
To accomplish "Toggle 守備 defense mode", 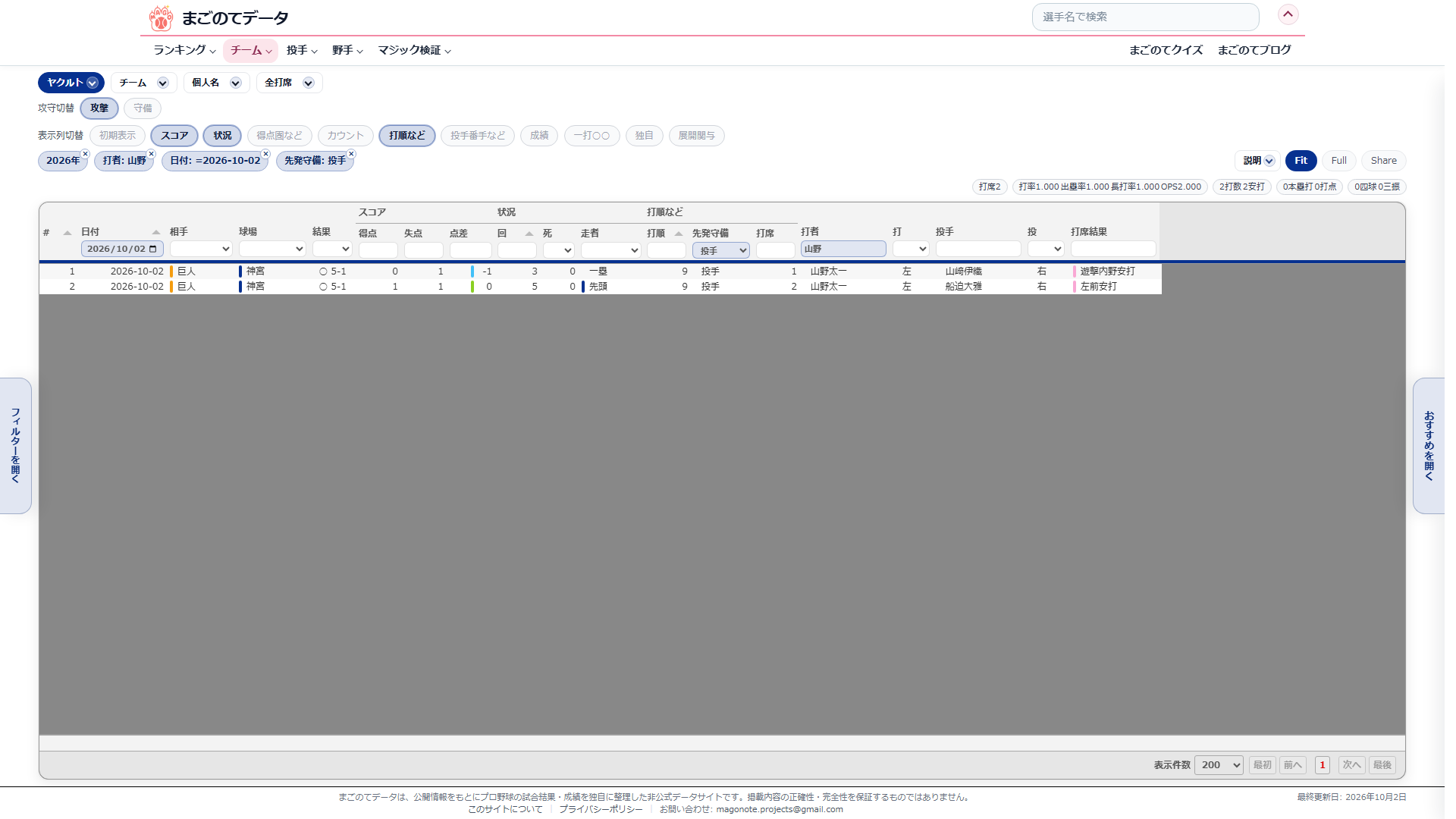I will (143, 108).
